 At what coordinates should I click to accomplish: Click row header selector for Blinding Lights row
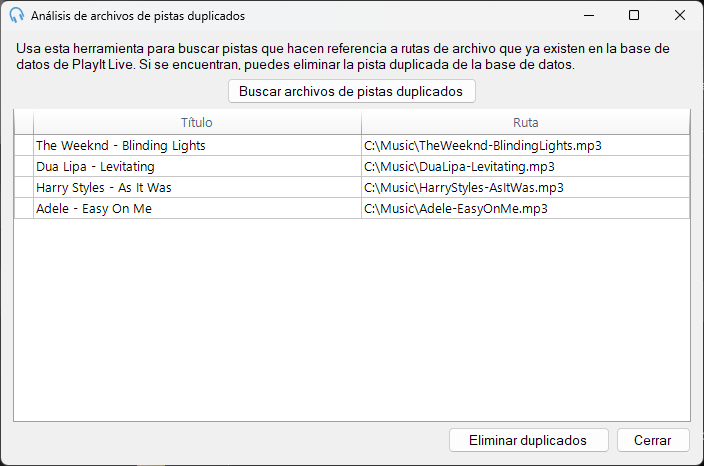(x=24, y=145)
